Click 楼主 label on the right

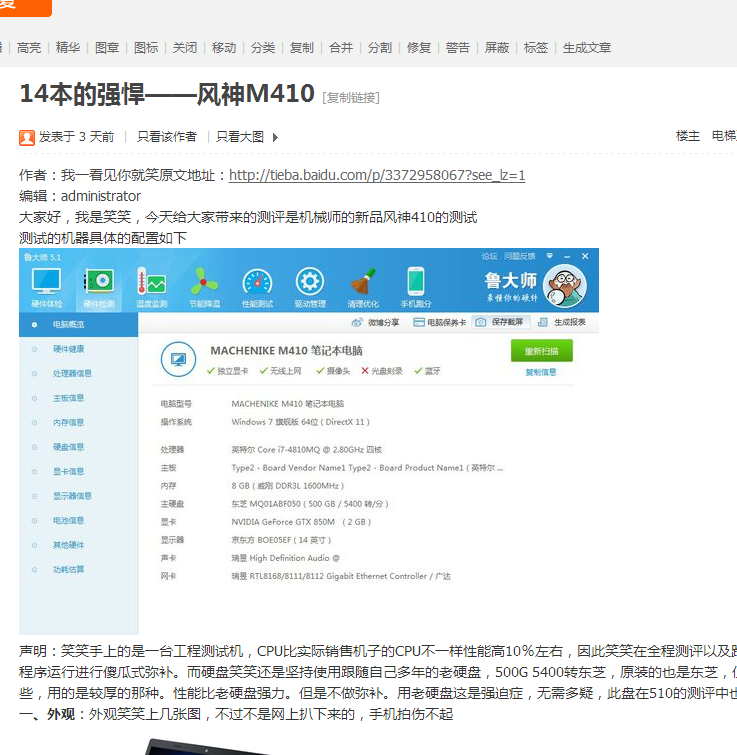point(687,136)
